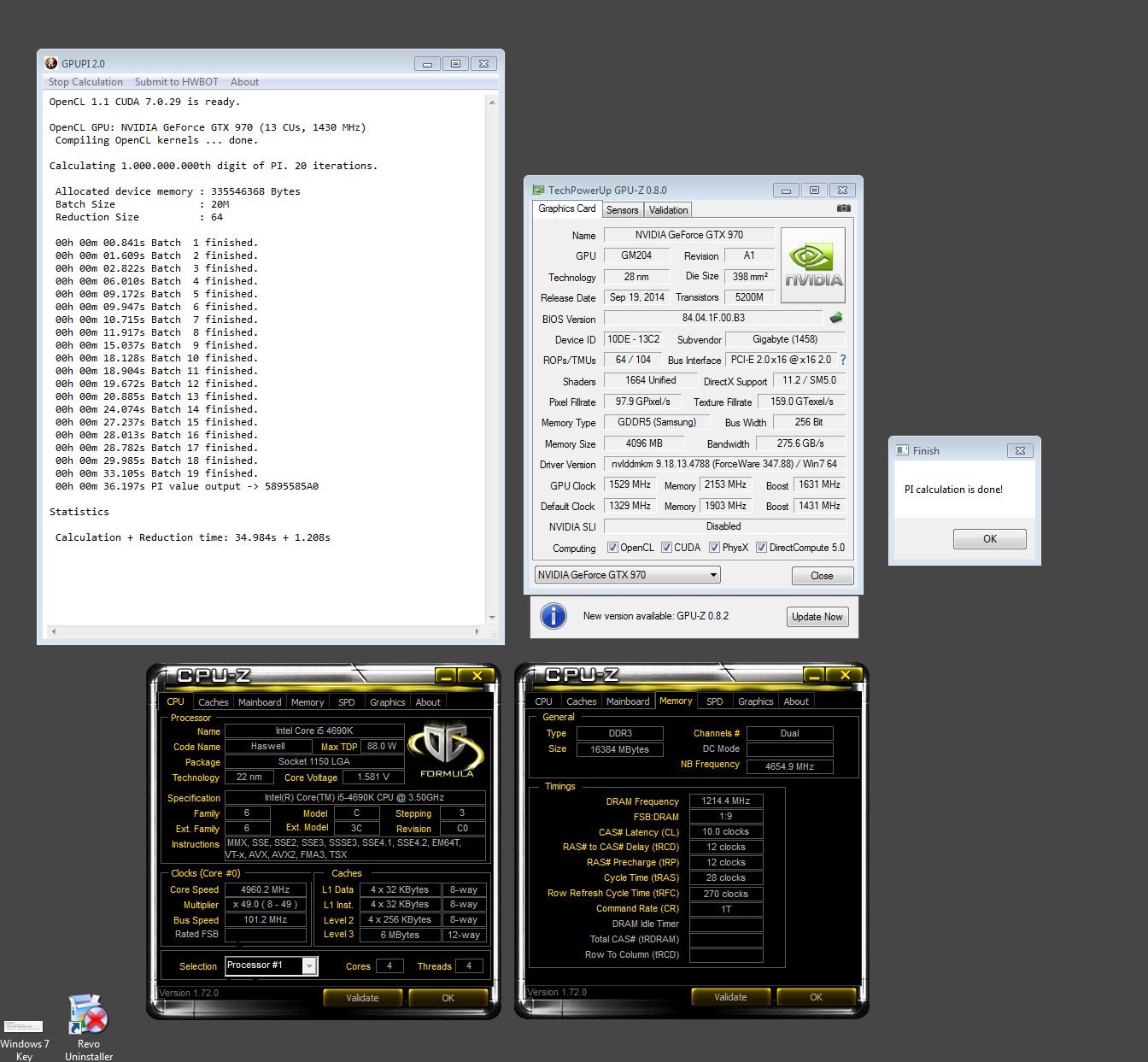Screen dimensions: 1148x1062
Task: Click Validate in right CPU-Z memory window
Action: coord(730,997)
